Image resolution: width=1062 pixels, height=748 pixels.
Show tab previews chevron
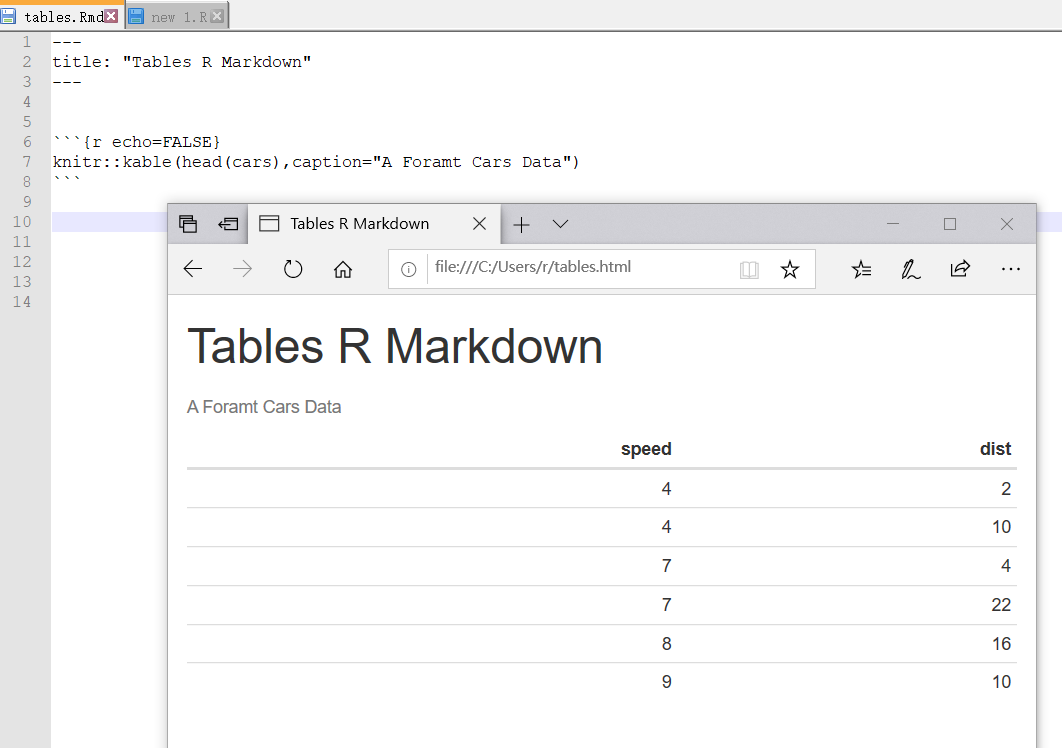(x=560, y=224)
